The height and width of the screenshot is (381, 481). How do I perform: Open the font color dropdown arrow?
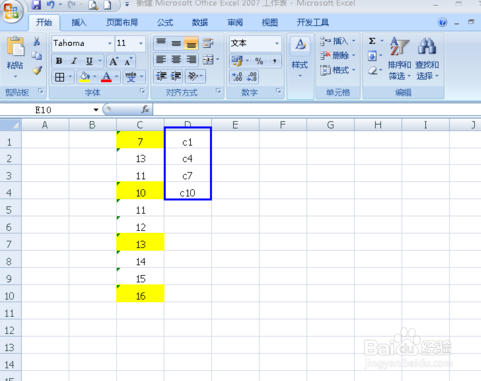[116, 77]
